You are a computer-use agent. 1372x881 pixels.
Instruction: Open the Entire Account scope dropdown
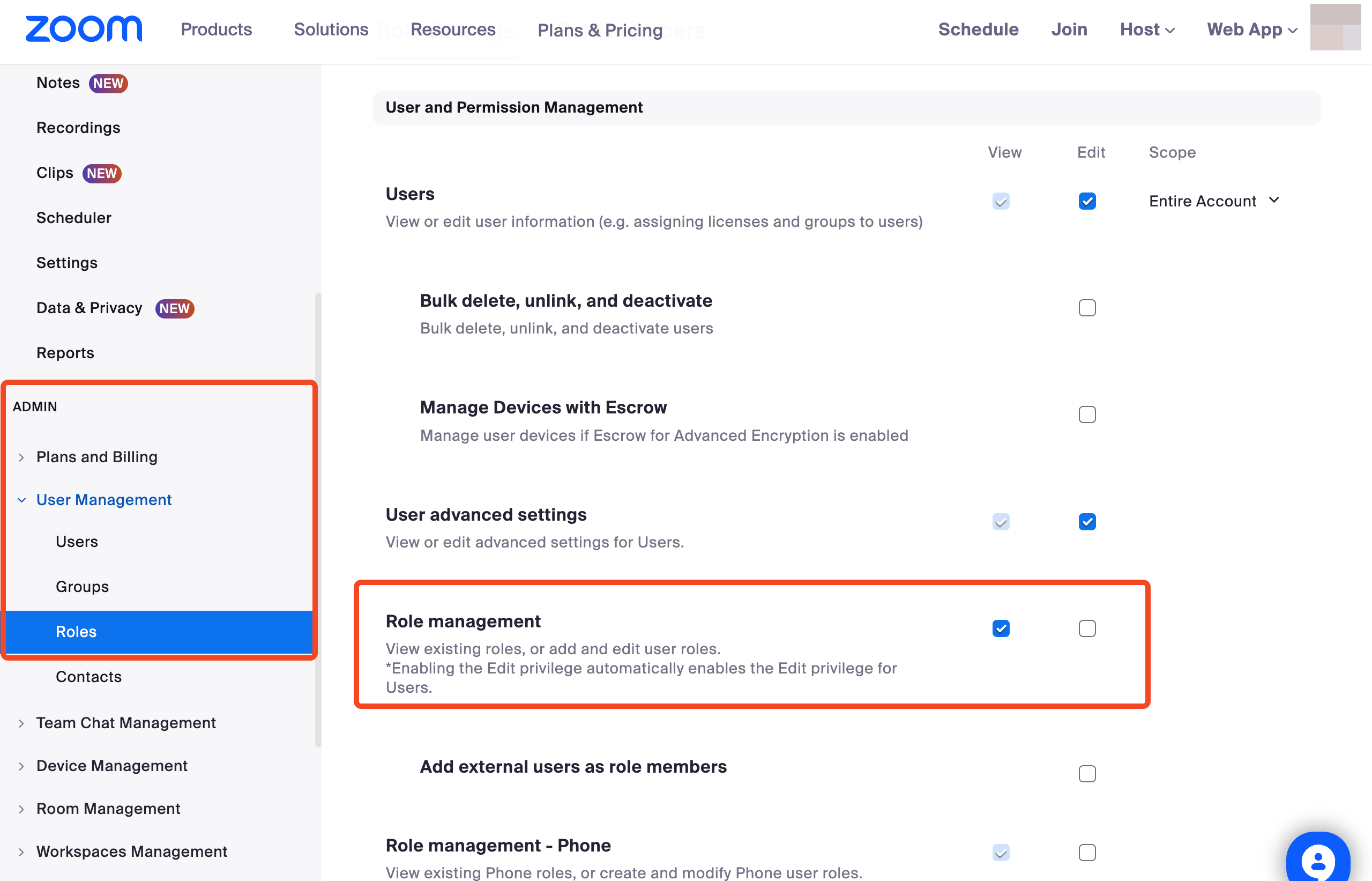click(1214, 201)
